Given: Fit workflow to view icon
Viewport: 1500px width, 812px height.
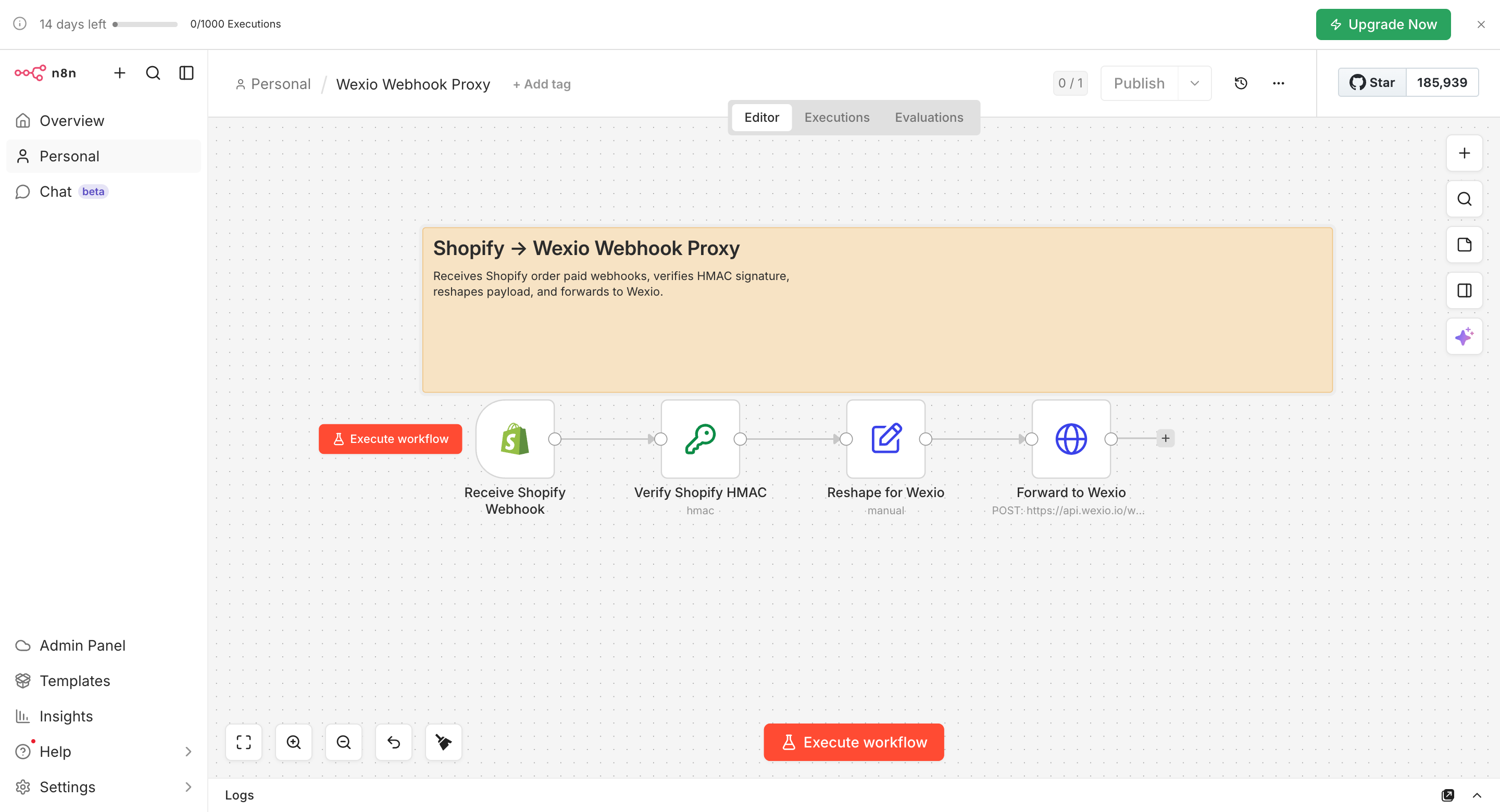Looking at the screenshot, I should [x=243, y=742].
